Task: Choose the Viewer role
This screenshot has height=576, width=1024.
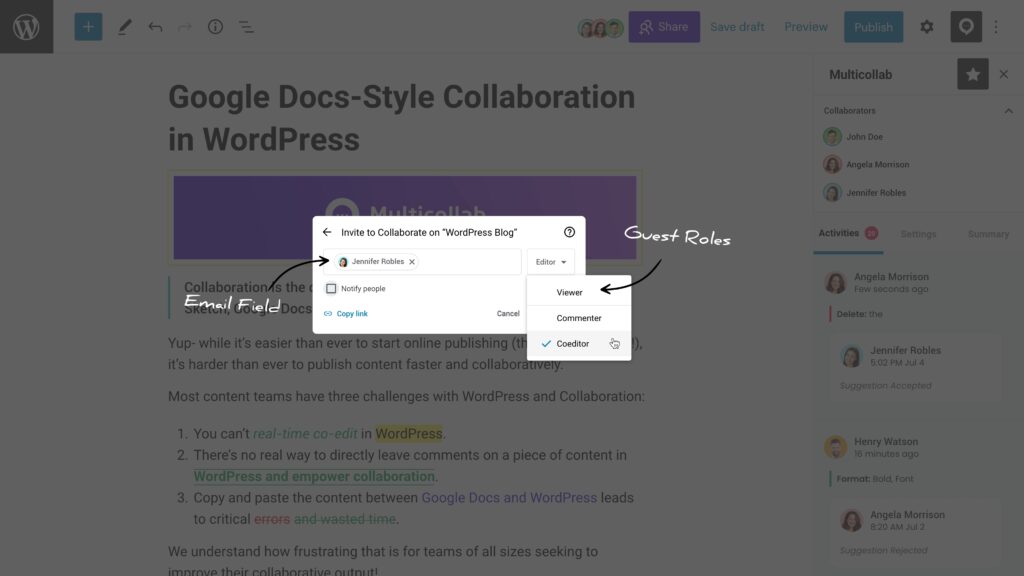Action: (579, 292)
